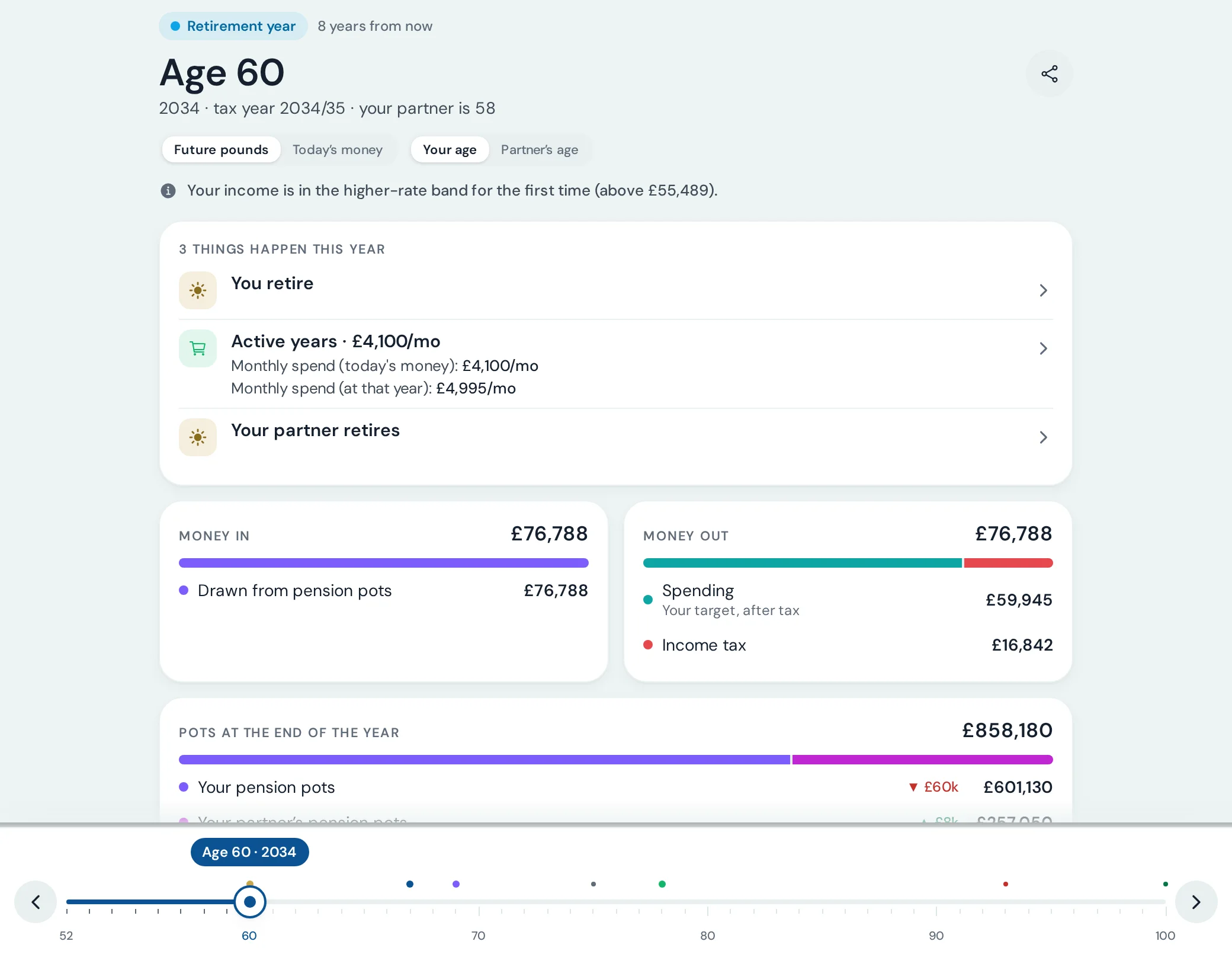This screenshot has height=954, width=1232.
Task: Click the dark green event dot at age 100
Action: (1166, 884)
